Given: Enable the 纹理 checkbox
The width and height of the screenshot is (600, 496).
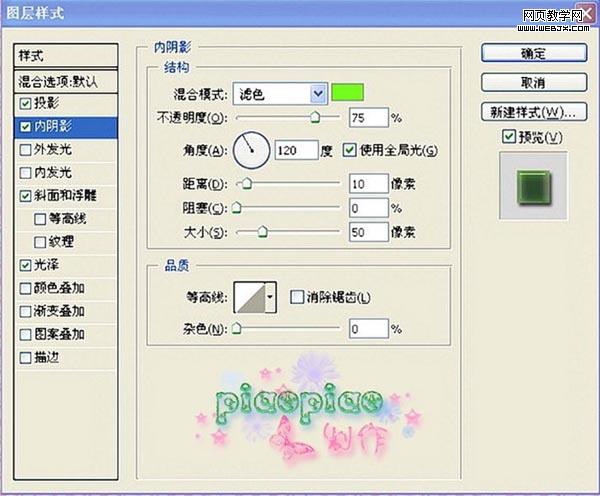Looking at the screenshot, I should click(x=40, y=242).
